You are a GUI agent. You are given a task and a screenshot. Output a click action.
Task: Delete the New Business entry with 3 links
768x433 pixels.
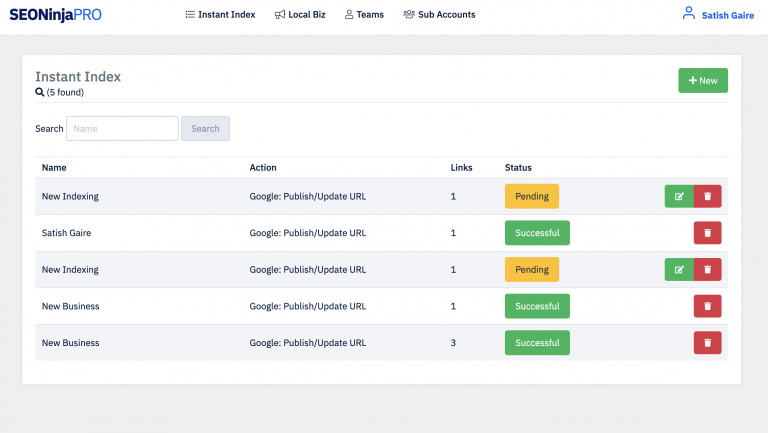coord(707,343)
